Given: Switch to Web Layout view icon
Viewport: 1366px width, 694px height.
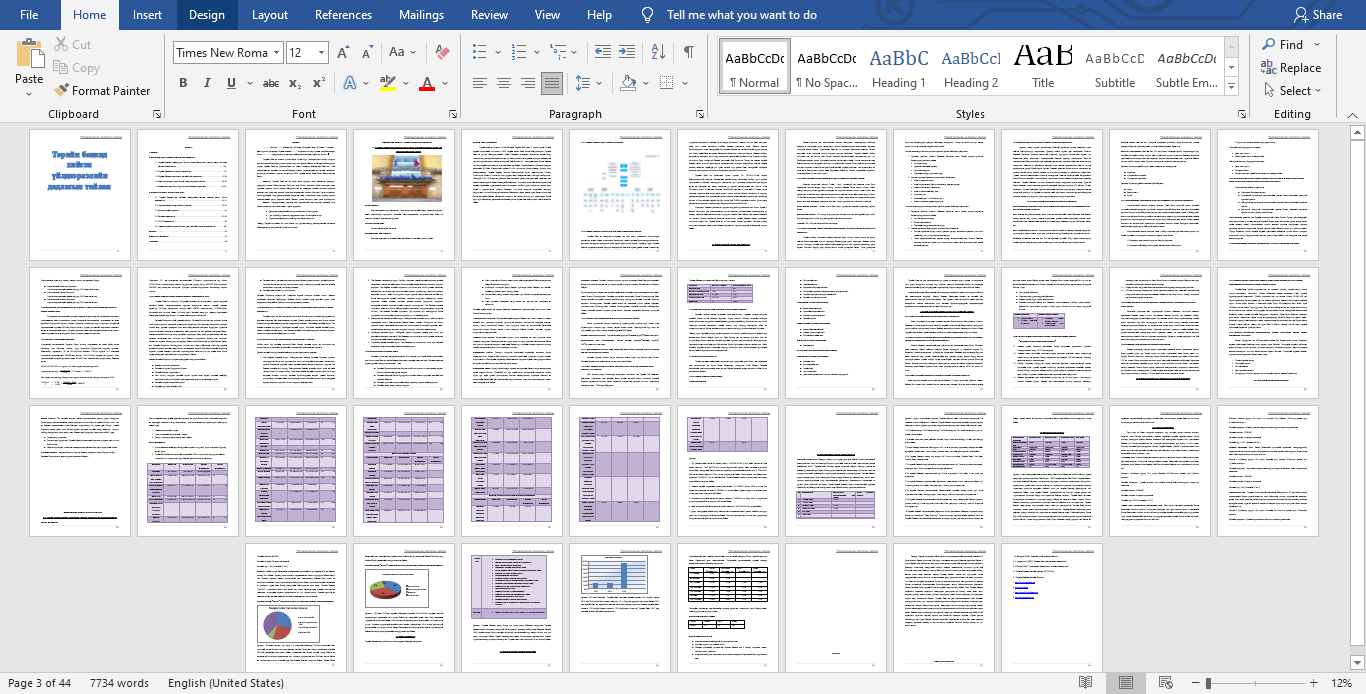Looking at the screenshot, I should [x=1165, y=683].
